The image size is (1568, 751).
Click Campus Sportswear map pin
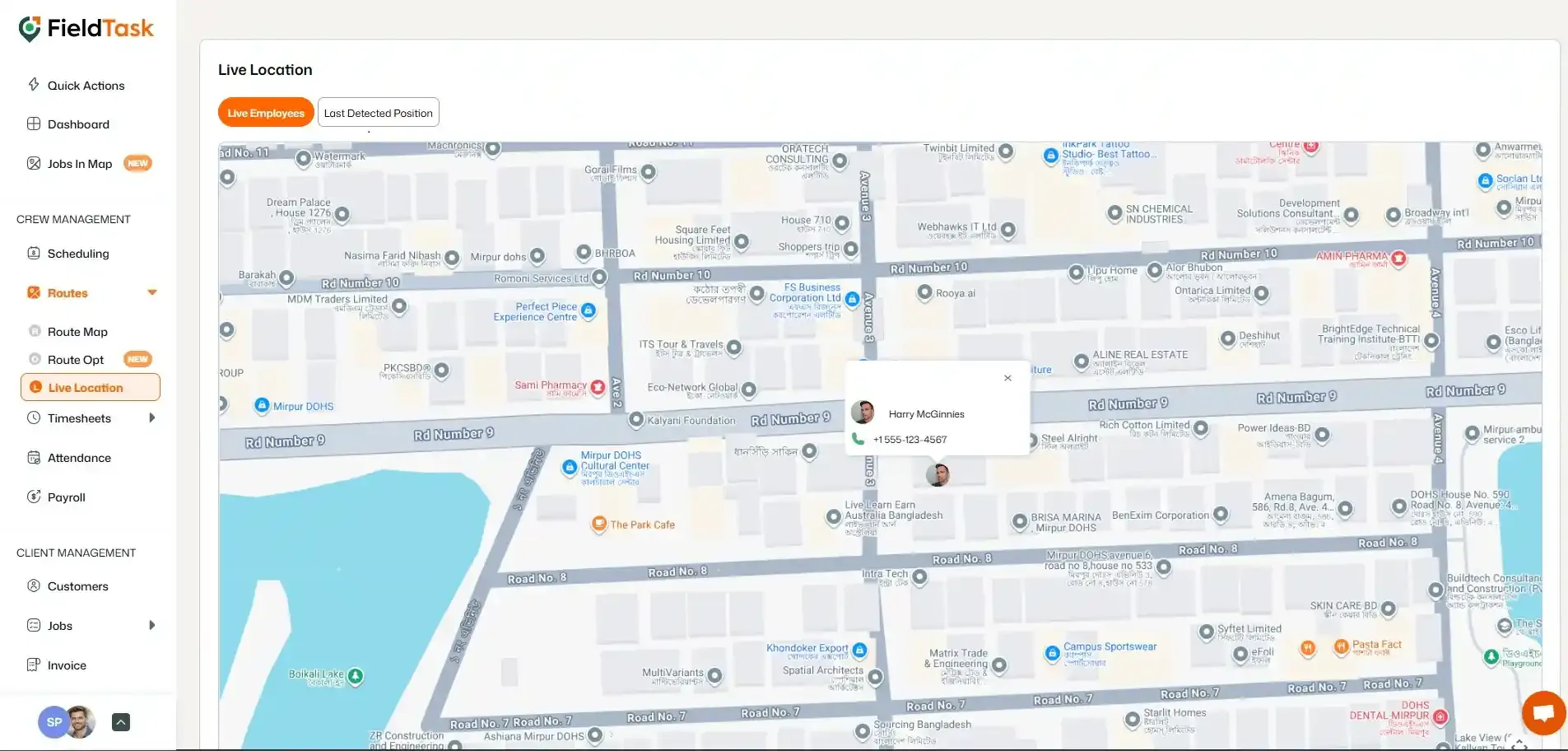tap(1052, 653)
